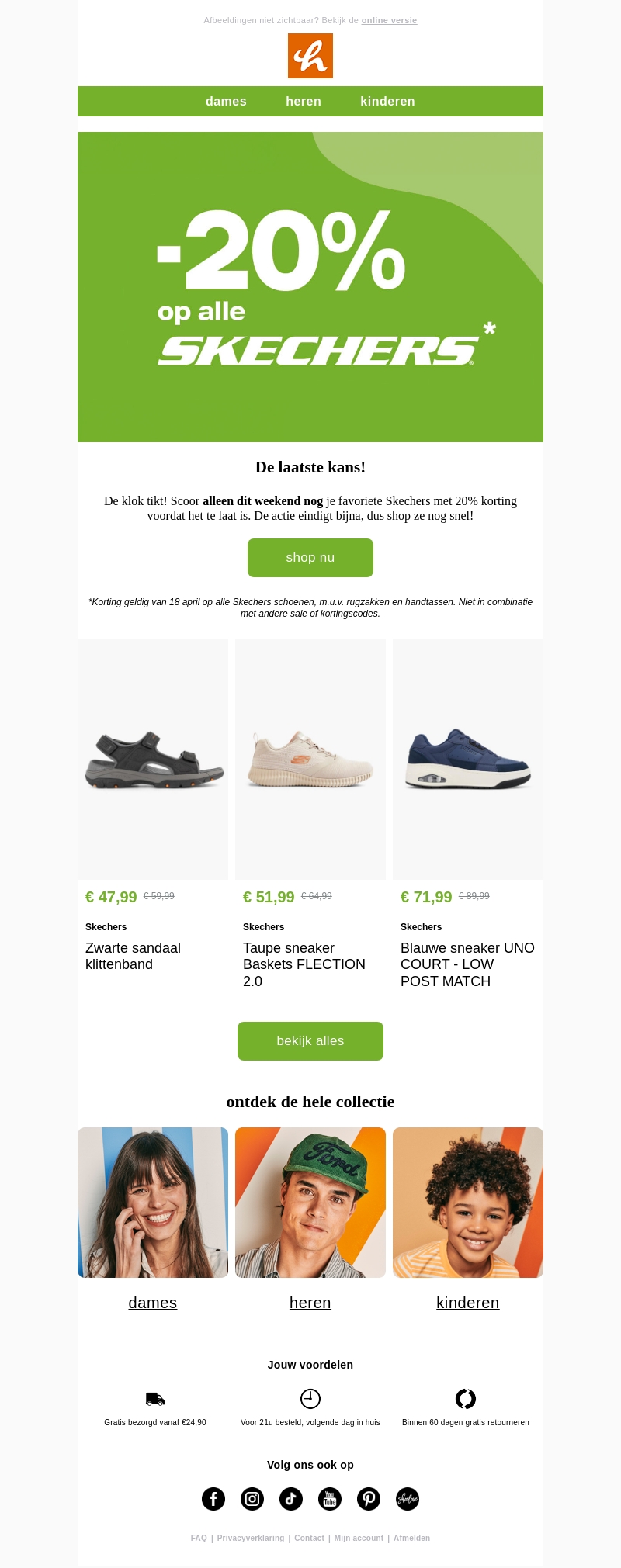
Task: Click the delivery truck icon
Action: [x=155, y=1399]
